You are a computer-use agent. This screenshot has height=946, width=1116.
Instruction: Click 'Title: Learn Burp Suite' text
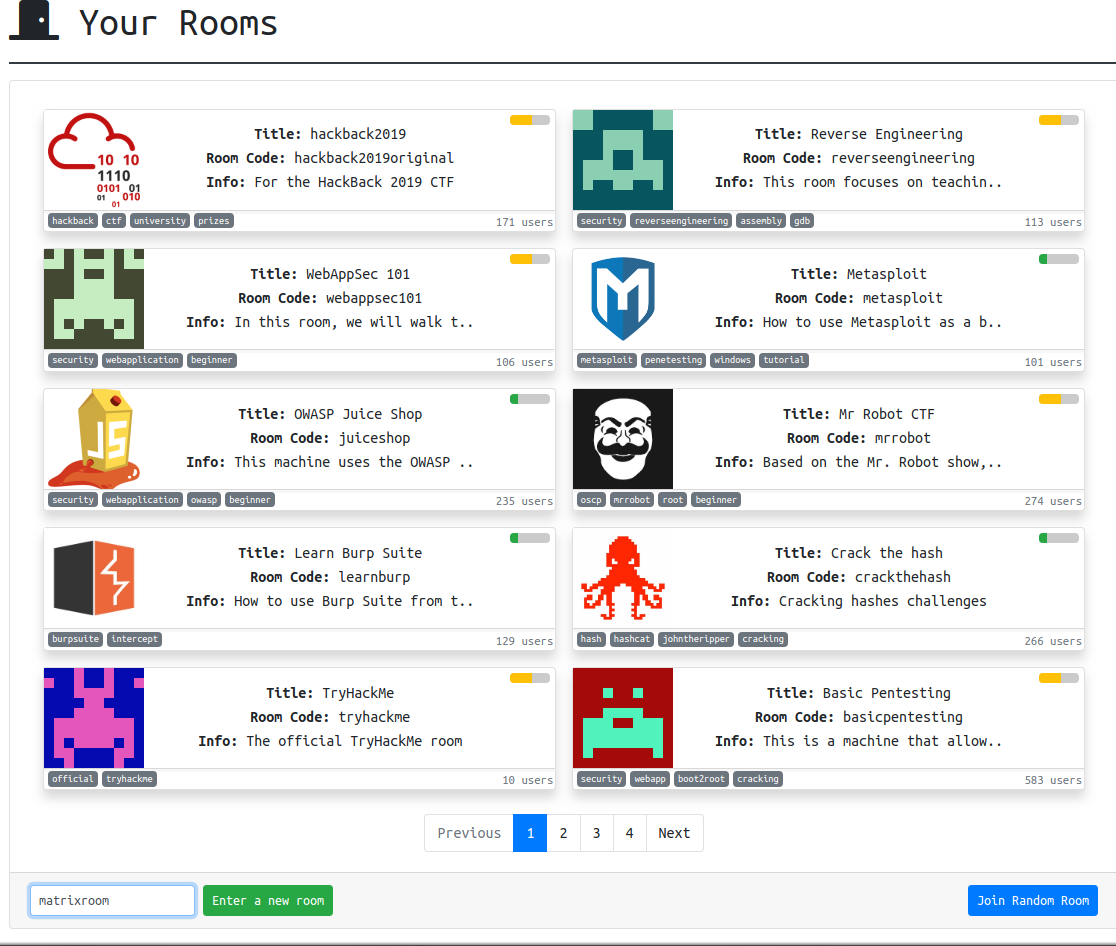(330, 553)
